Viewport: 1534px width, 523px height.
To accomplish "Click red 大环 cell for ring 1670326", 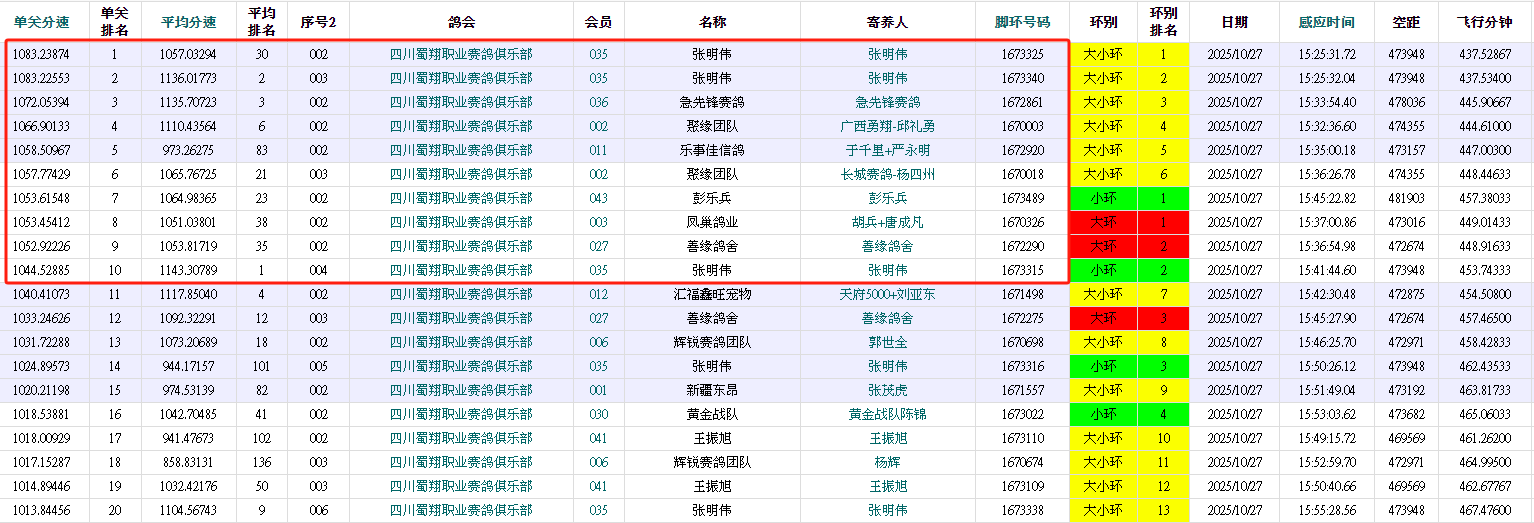I will 1103,222.
